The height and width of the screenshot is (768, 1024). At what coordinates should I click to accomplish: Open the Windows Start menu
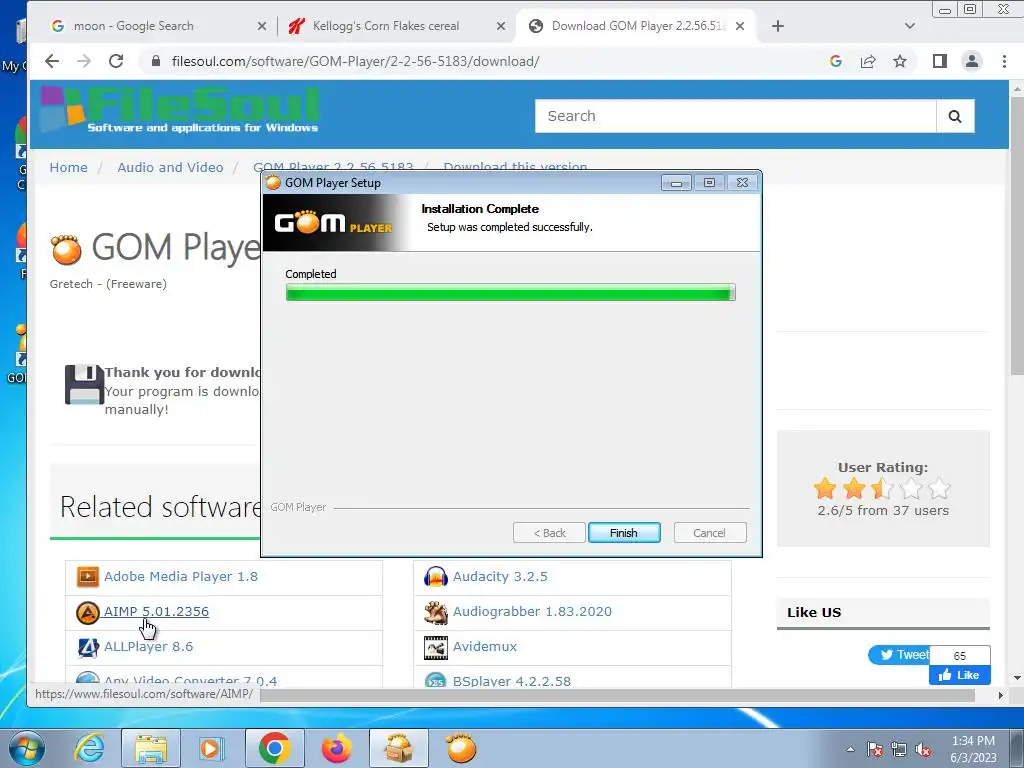(26, 748)
